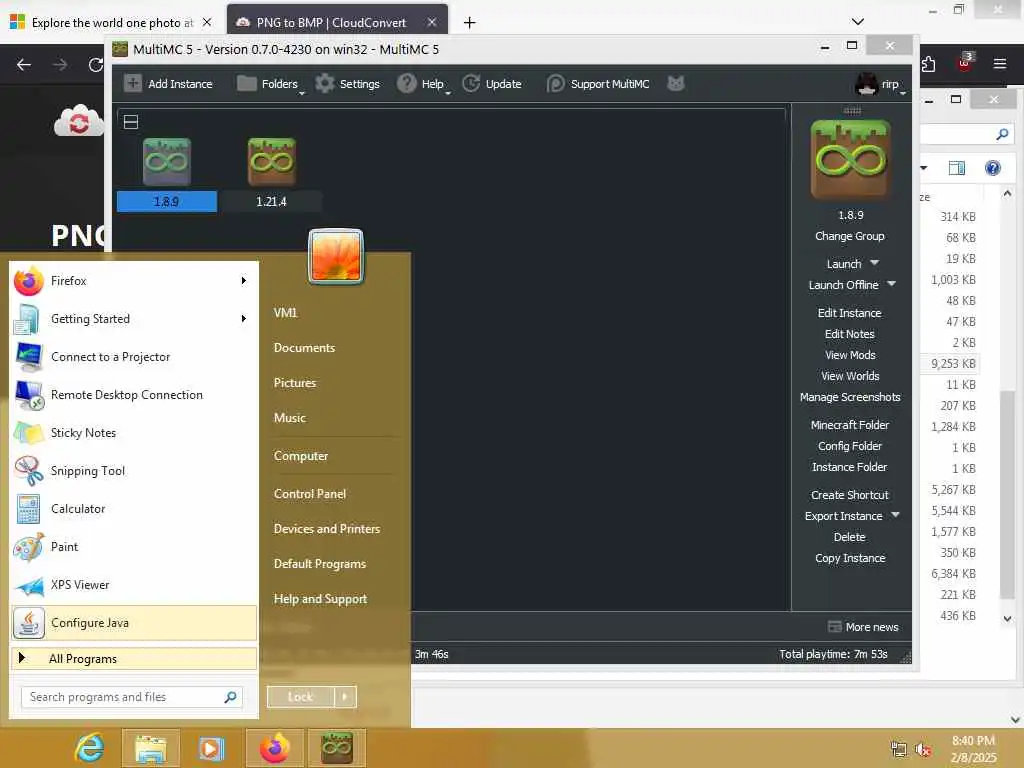Click the Firefox back arrow
The width and height of the screenshot is (1024, 768).
point(24,65)
